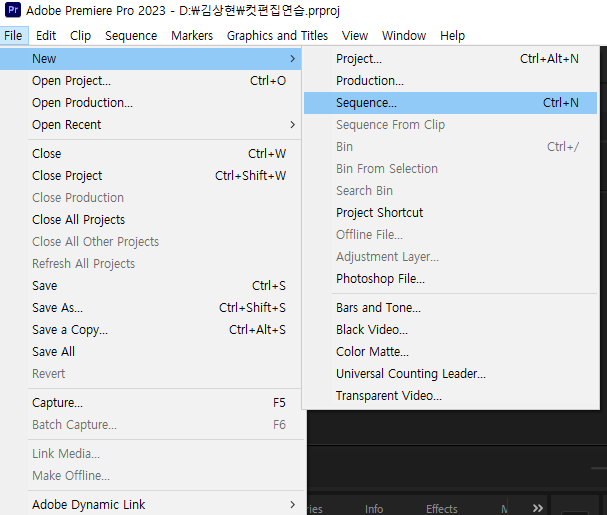Screen dimensions: 607x515
Task: Choose Photoshop File... entry
Action: click(x=450, y=279)
